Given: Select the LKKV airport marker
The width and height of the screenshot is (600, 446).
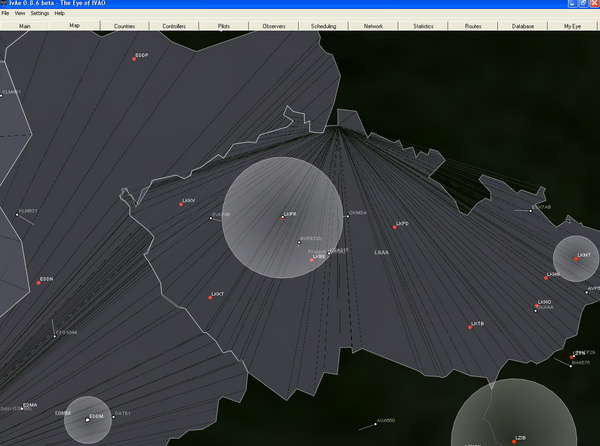Looking at the screenshot, I should tap(181, 204).
